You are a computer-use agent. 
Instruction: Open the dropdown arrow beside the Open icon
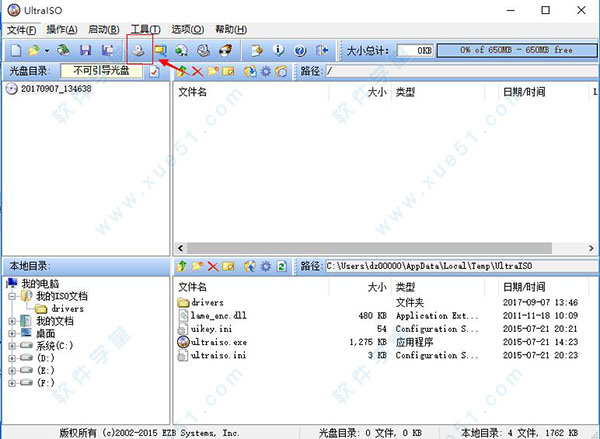point(47,49)
